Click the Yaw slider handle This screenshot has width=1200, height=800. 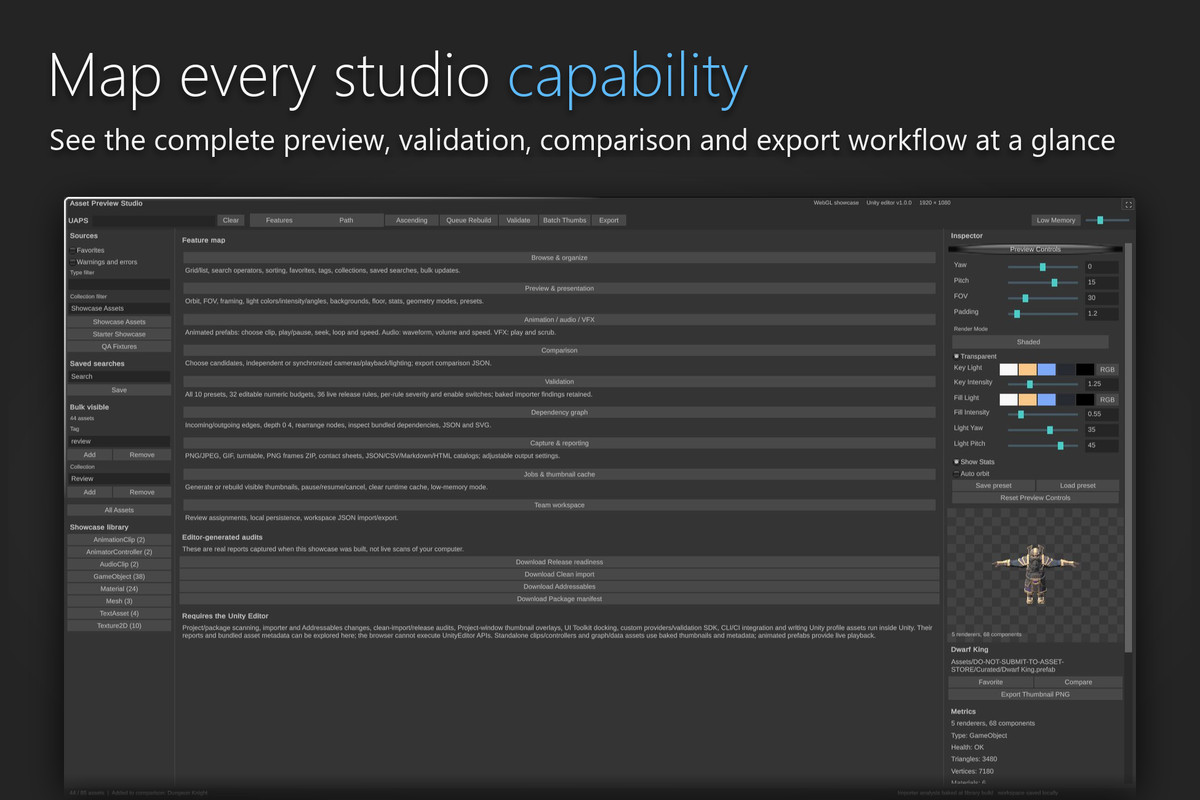(x=1042, y=267)
